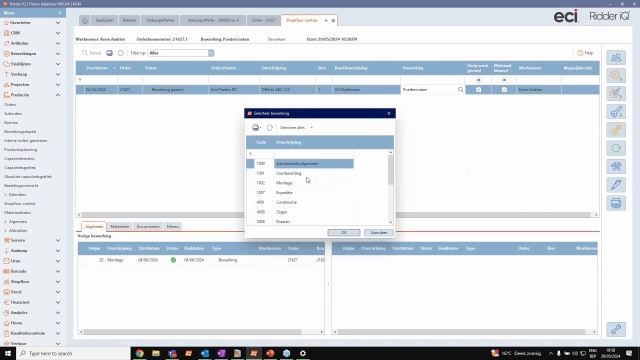The image size is (640, 360).
Task: Toggle the Materiaal binnen checkbox in row
Action: point(504,90)
